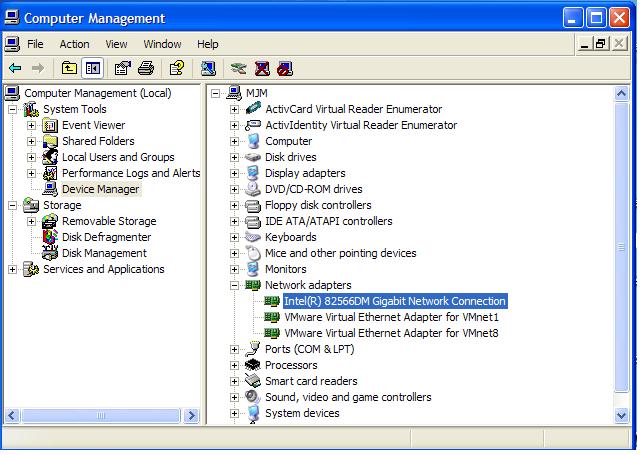Viewport: 642px width, 455px height.
Task: Click the Forward arrow toolbar icon
Action: 38,68
